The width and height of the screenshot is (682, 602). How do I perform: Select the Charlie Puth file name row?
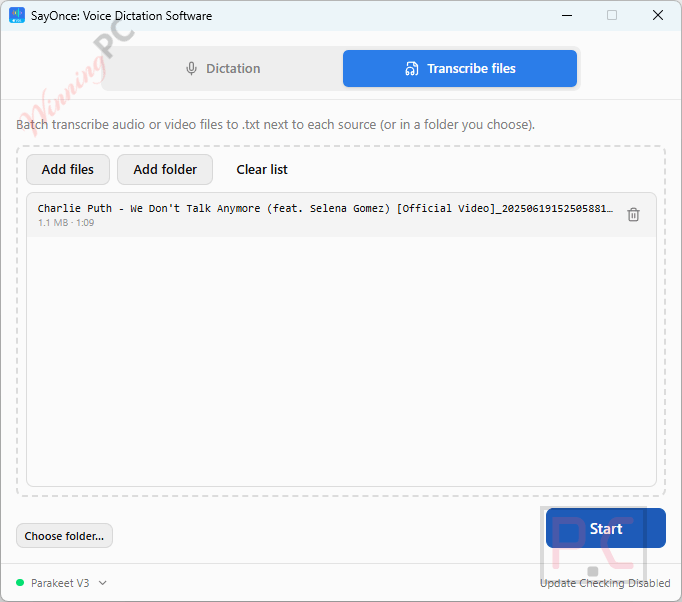341,215
